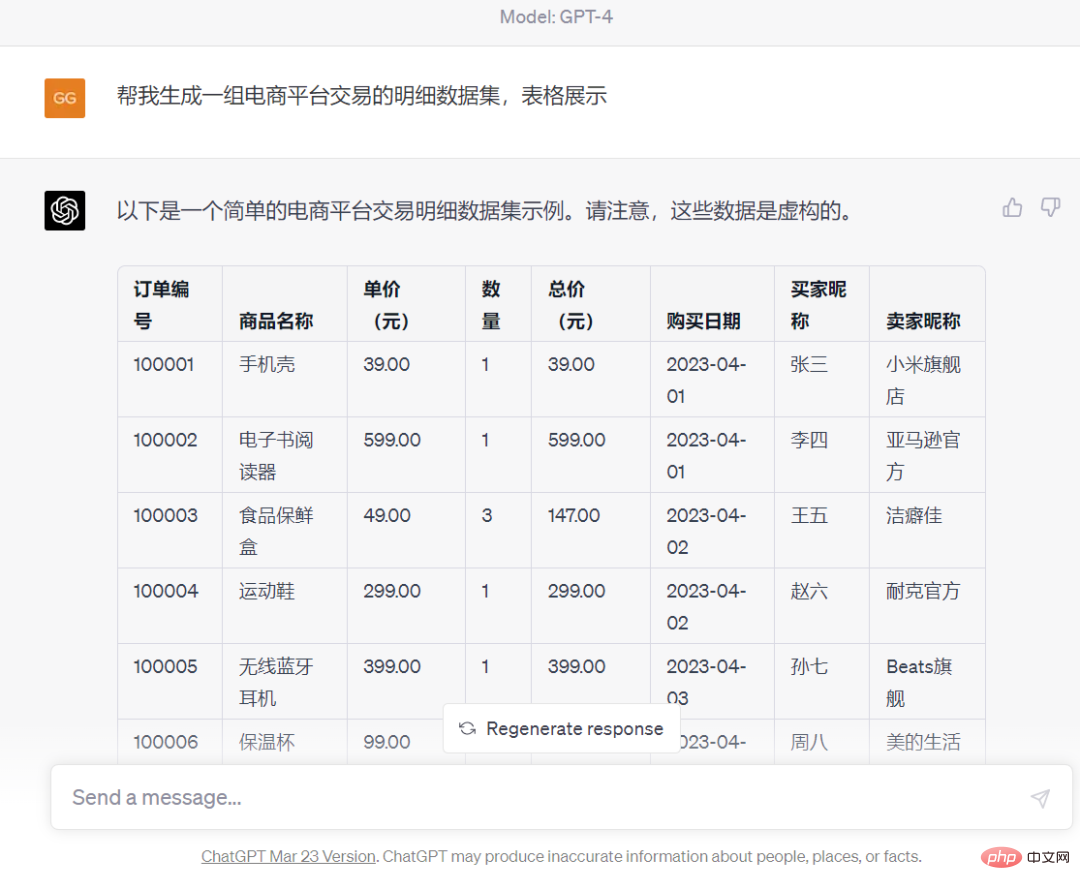1080x890 pixels.
Task: Select the assistant reply text starting 以下是一个简单的
Action: pos(485,211)
